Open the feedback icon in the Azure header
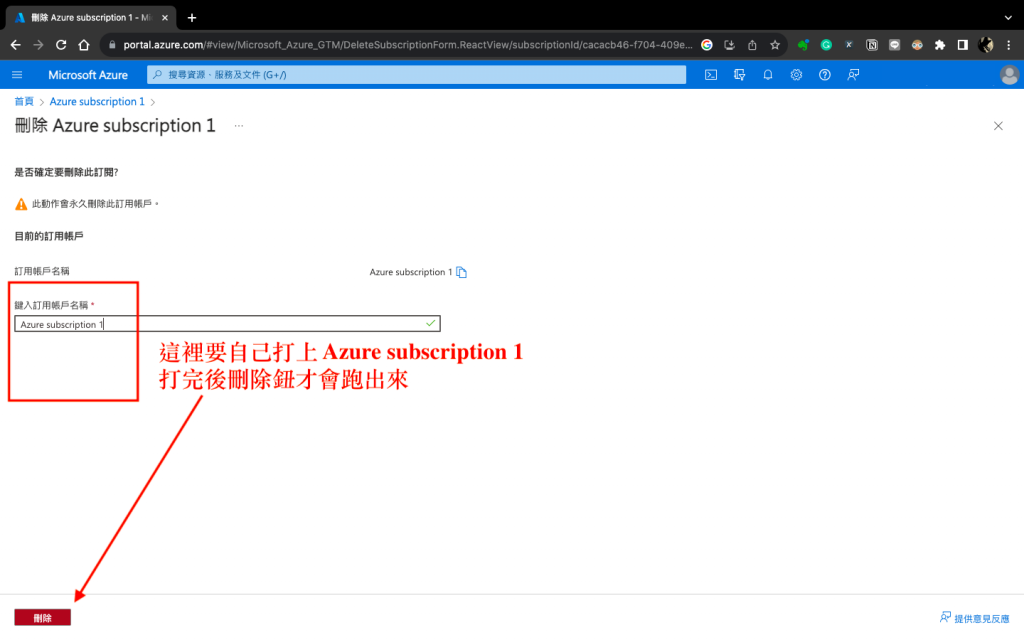 coord(853,75)
